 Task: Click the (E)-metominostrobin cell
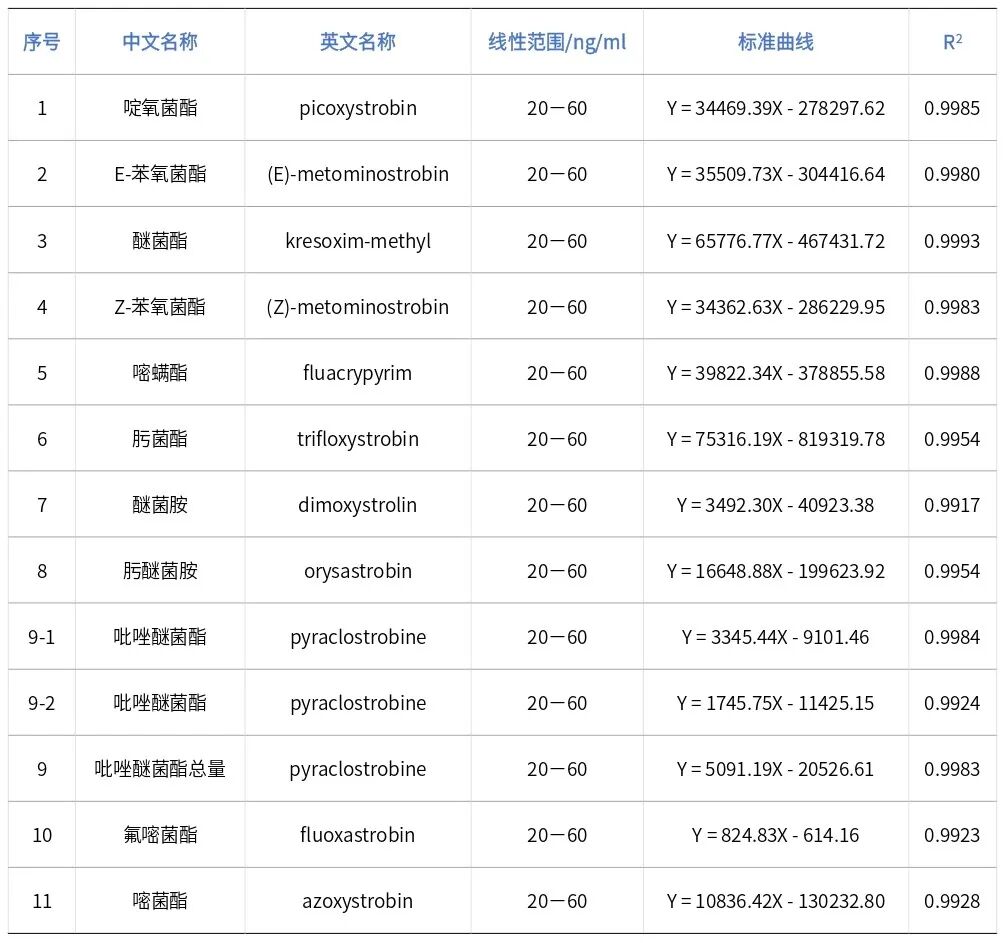point(357,174)
